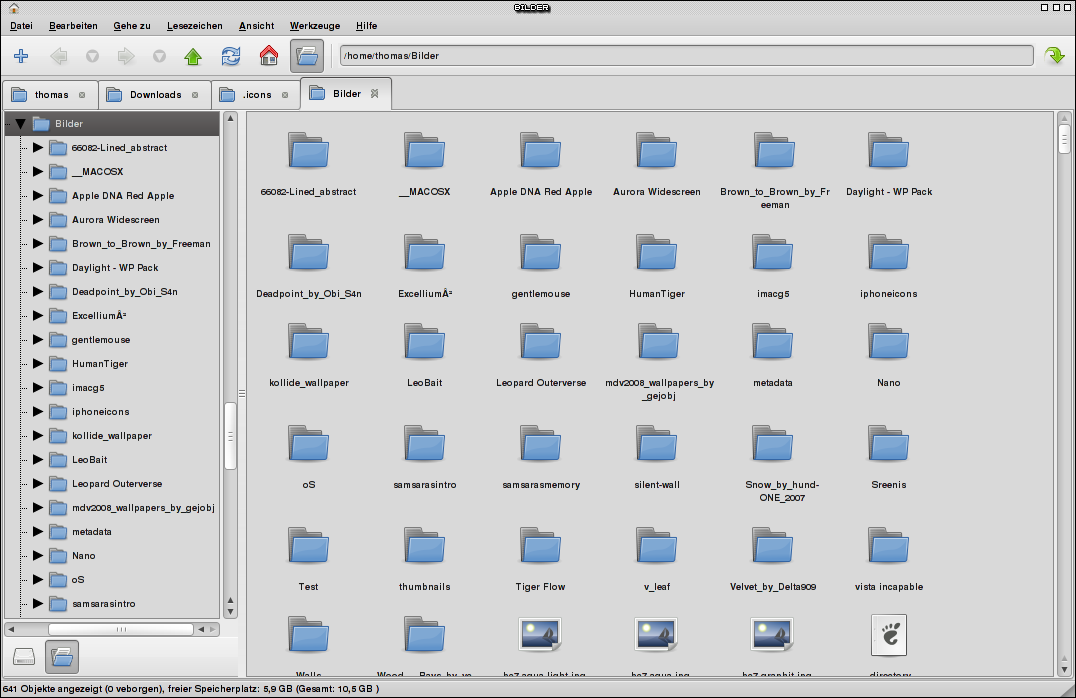Open the Datei menu
This screenshot has width=1076, height=698.
(x=21, y=25)
